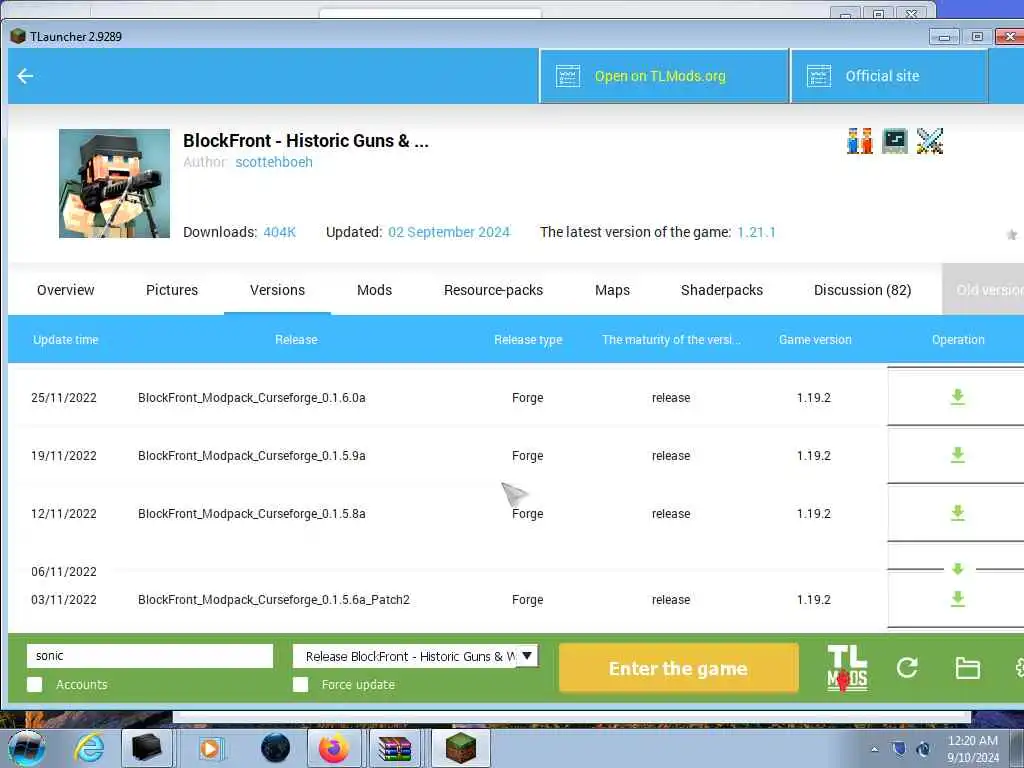Click the 25/11/2022 update date
Viewport: 1024px width, 768px height.
click(x=64, y=398)
